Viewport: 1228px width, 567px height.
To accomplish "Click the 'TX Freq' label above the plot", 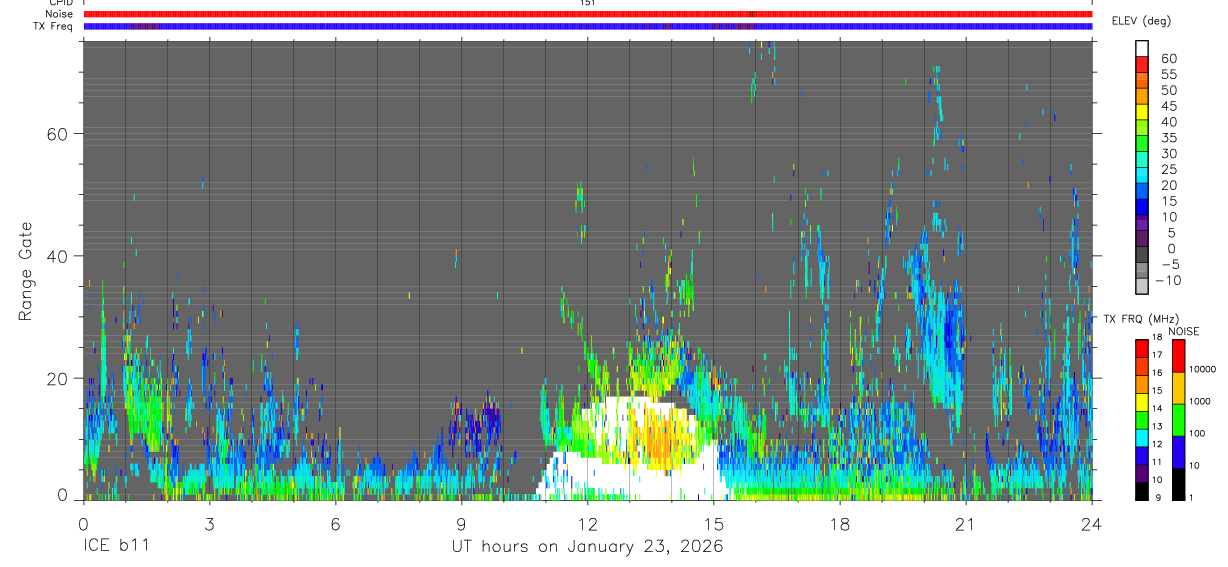I will (53, 26).
